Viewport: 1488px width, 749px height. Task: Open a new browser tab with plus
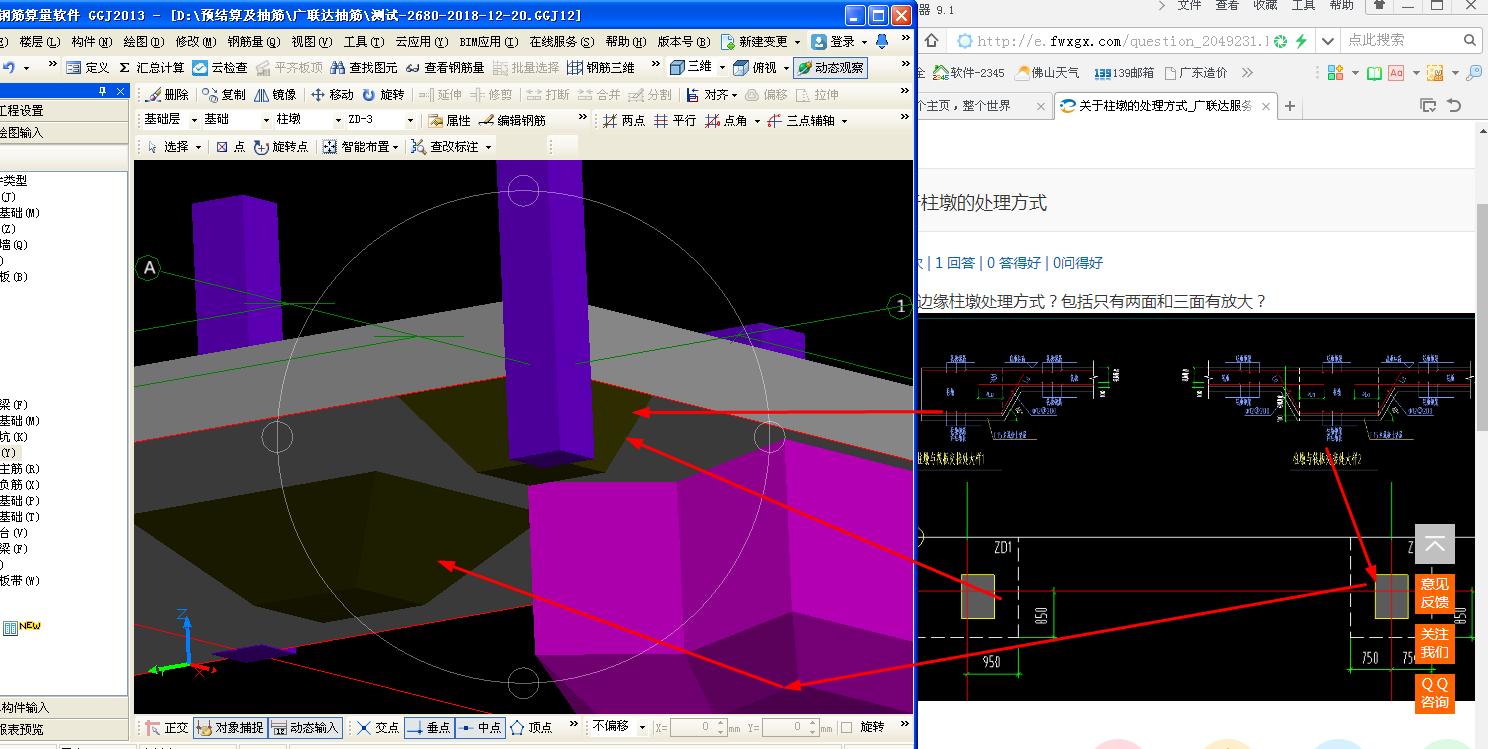[x=1290, y=106]
